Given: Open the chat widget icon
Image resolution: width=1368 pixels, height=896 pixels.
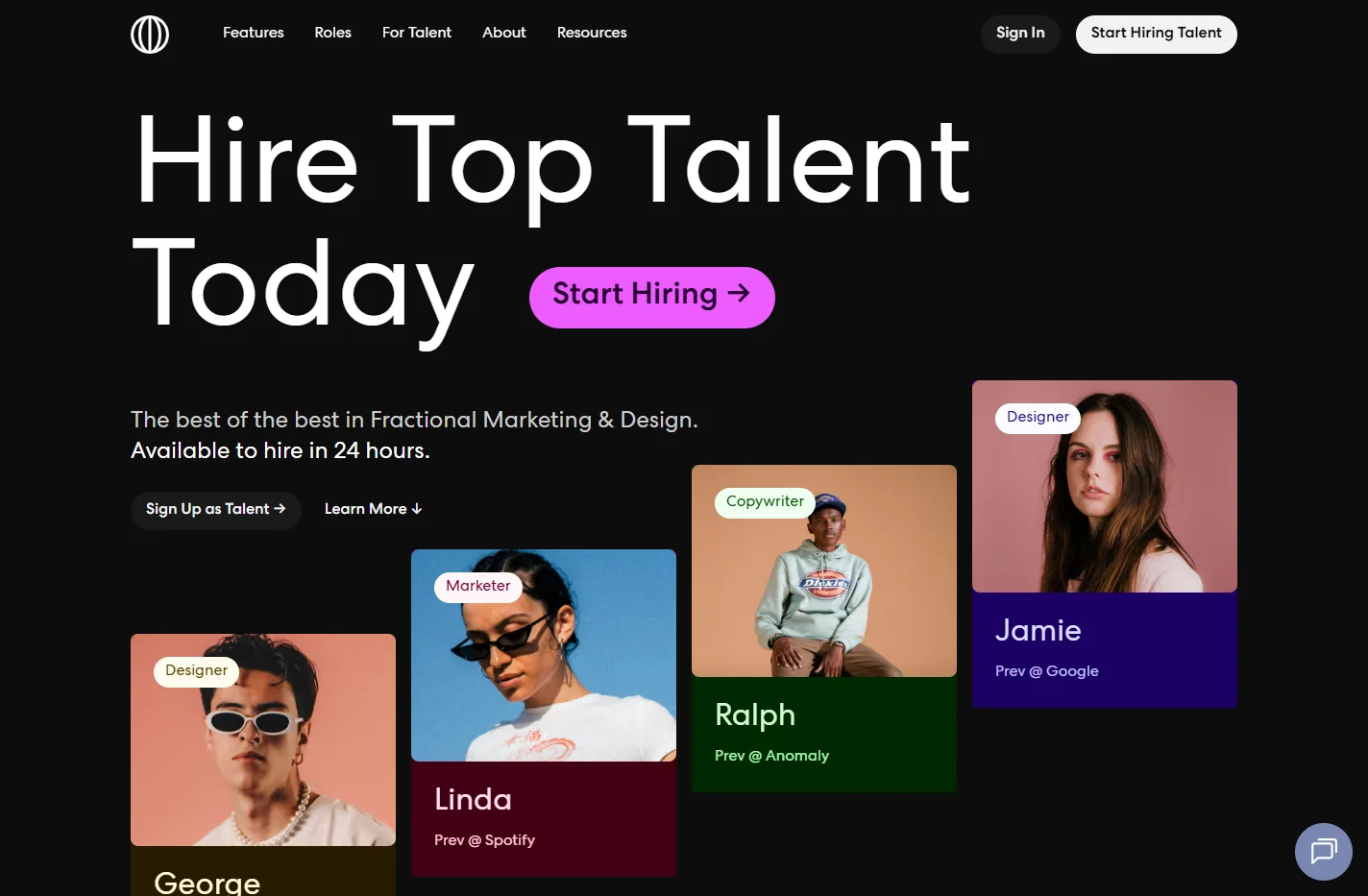Looking at the screenshot, I should point(1323,852).
